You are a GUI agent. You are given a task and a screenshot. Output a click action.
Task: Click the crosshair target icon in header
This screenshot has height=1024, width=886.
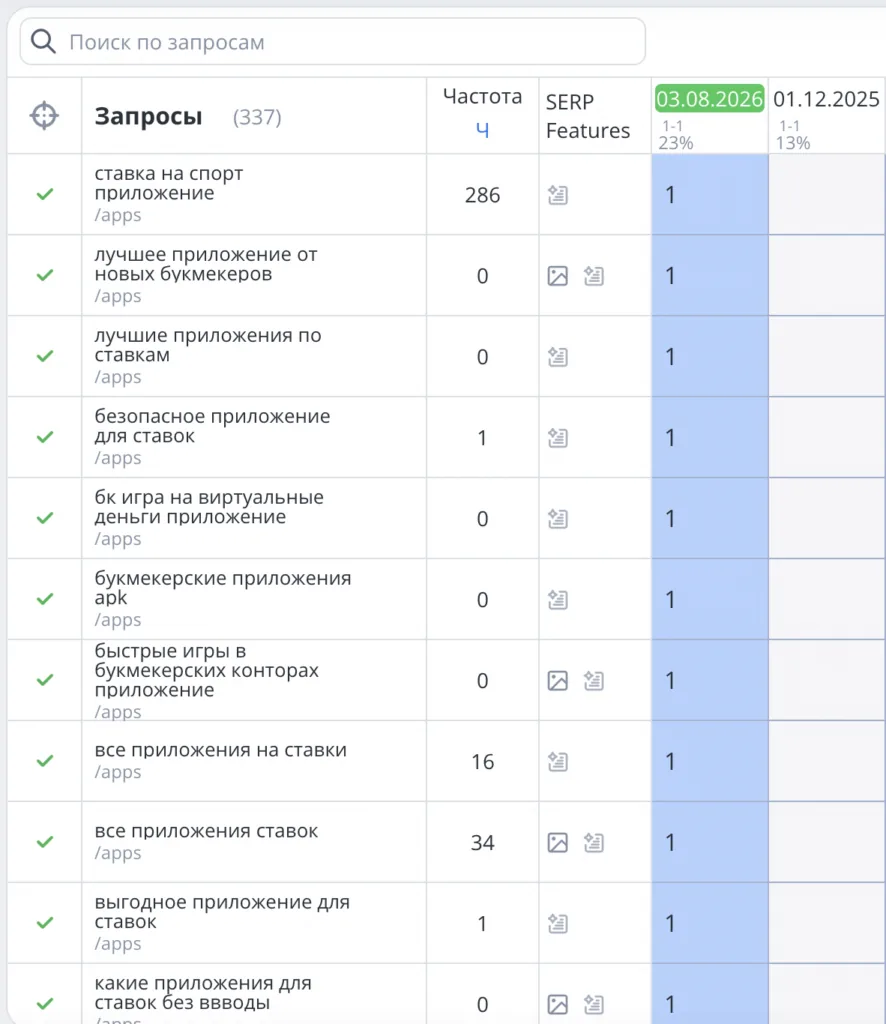pos(44,116)
